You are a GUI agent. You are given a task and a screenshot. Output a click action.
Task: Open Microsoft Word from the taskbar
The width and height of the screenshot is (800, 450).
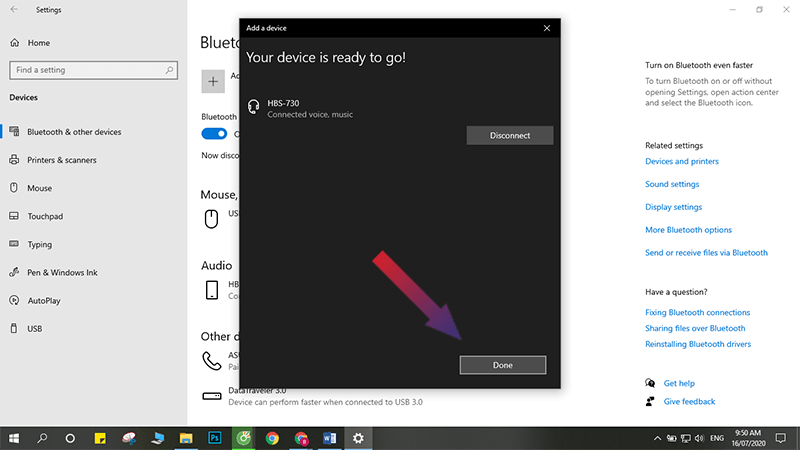coord(330,438)
